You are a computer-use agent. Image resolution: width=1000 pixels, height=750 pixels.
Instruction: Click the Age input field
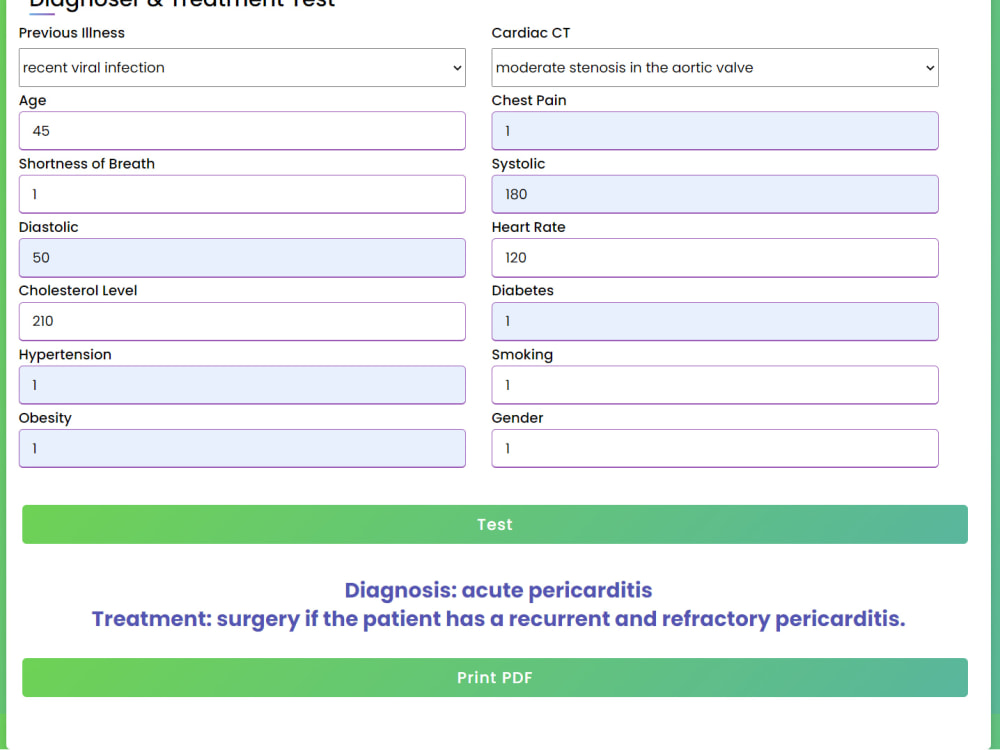tap(242, 131)
